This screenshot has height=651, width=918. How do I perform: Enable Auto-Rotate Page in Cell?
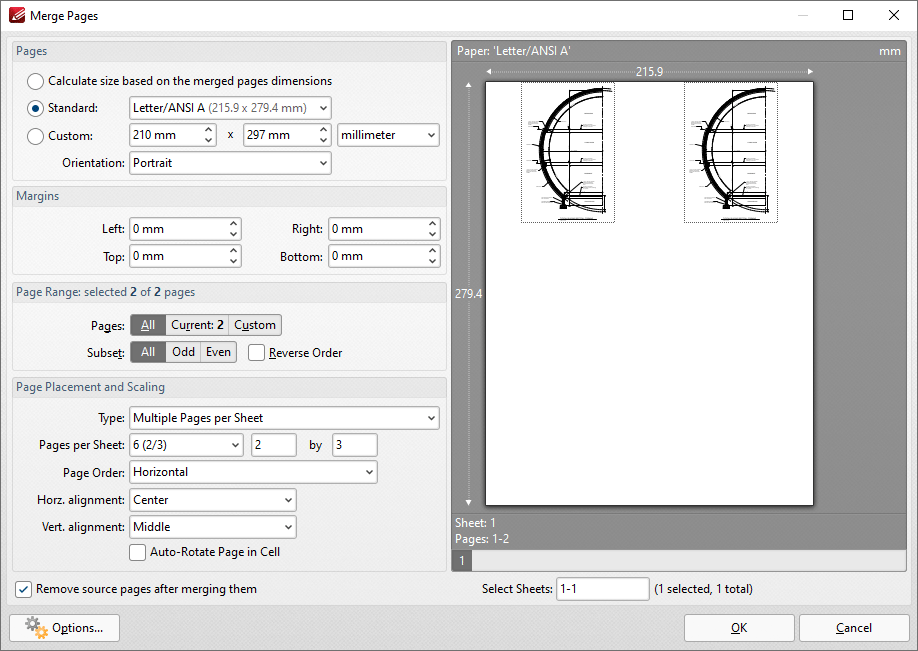pos(138,552)
